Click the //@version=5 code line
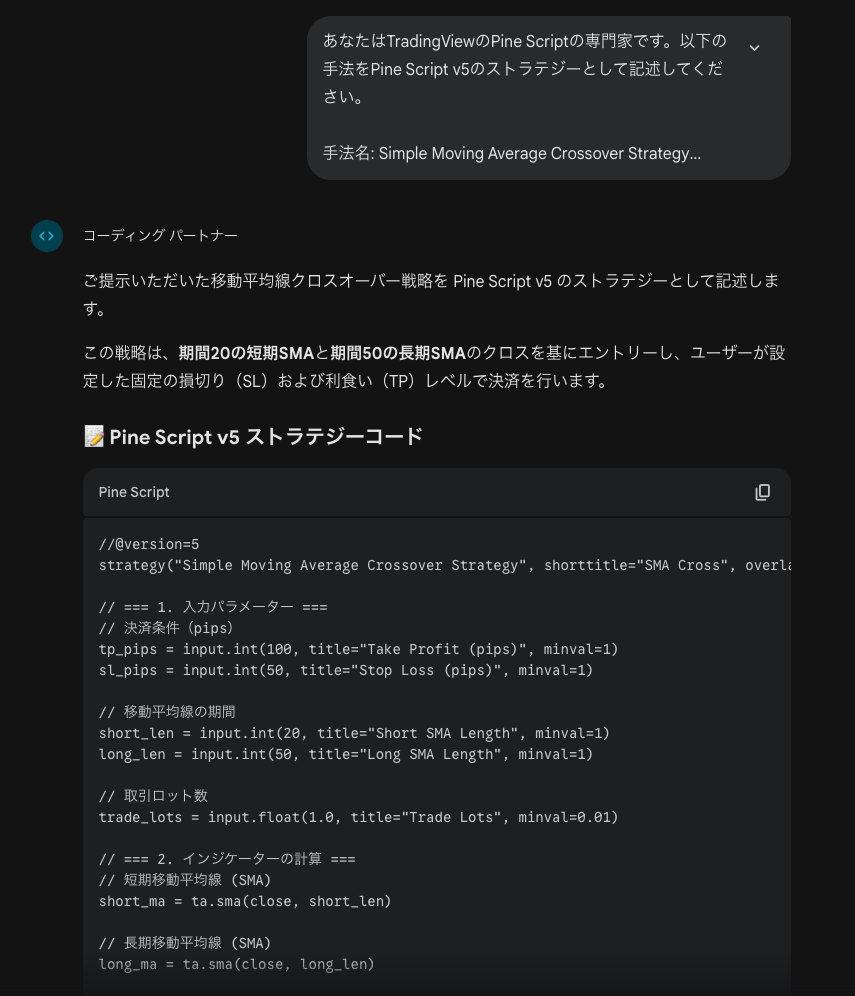This screenshot has width=855, height=996. pos(149,544)
